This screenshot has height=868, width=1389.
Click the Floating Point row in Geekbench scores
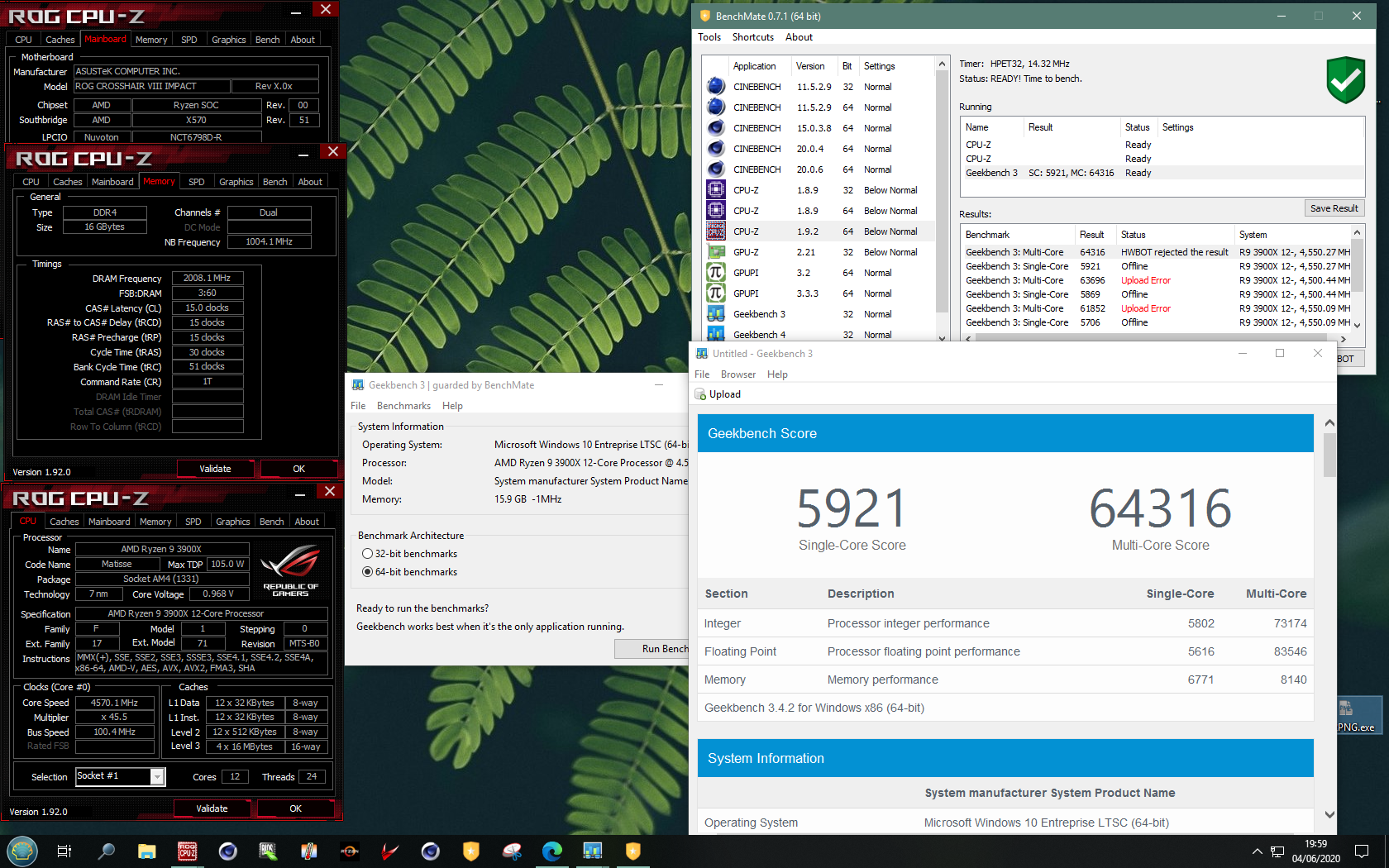1005,651
